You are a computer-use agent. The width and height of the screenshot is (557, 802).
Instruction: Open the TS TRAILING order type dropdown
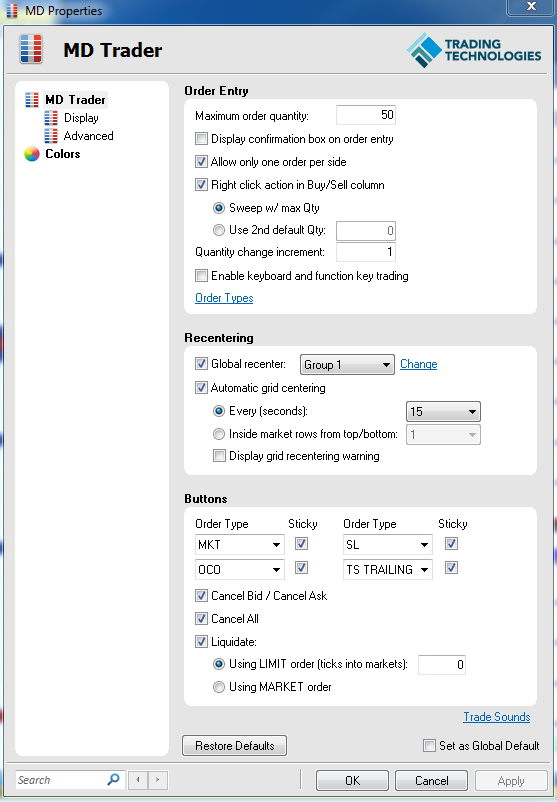388,569
